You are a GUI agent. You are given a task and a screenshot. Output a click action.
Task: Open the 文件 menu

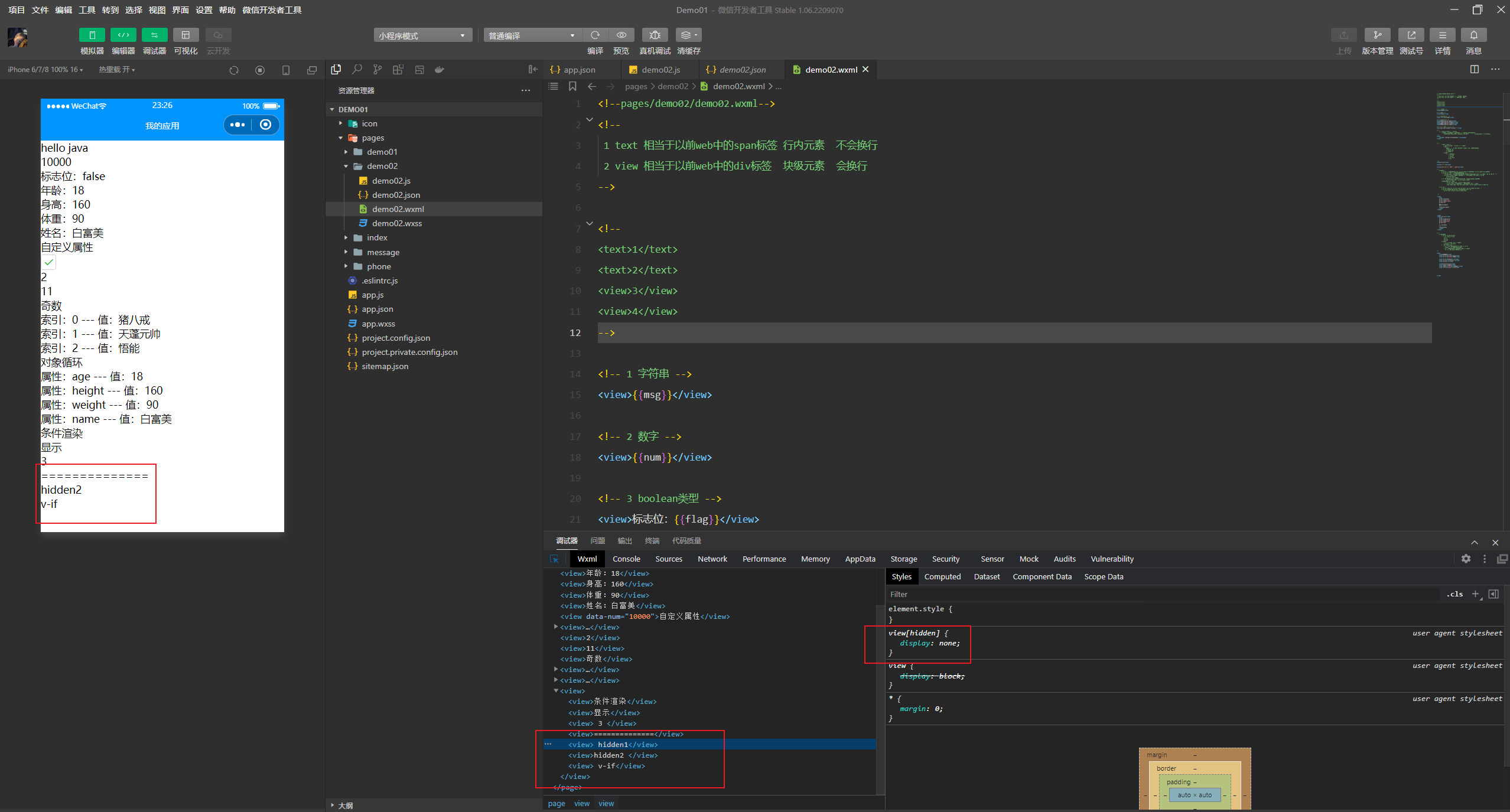(x=40, y=10)
